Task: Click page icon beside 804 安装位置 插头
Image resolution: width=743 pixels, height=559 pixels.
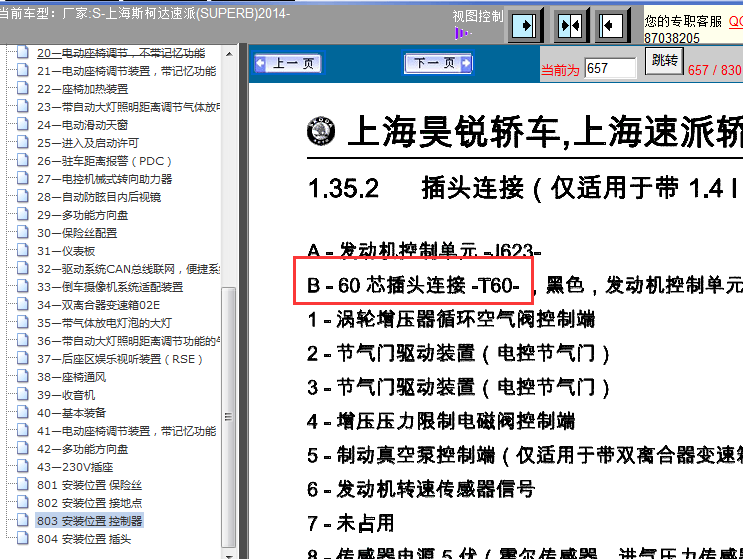Action: (x=22, y=538)
